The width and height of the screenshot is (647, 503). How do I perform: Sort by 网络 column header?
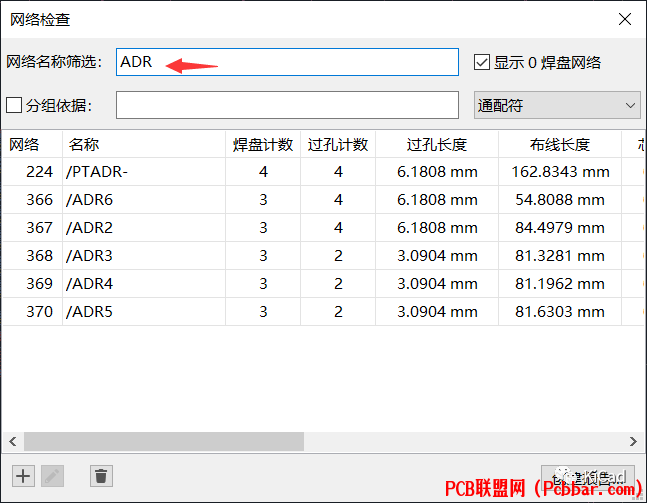32,144
